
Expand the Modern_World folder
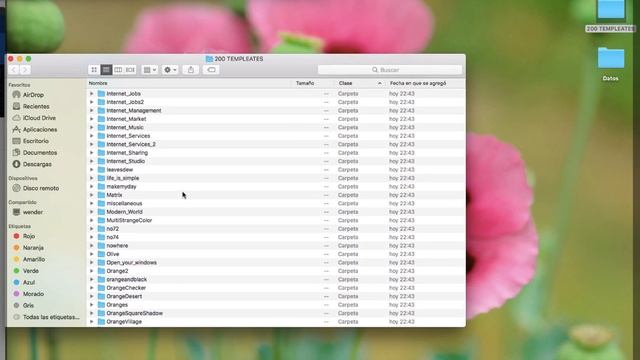pyautogui.click(x=91, y=212)
